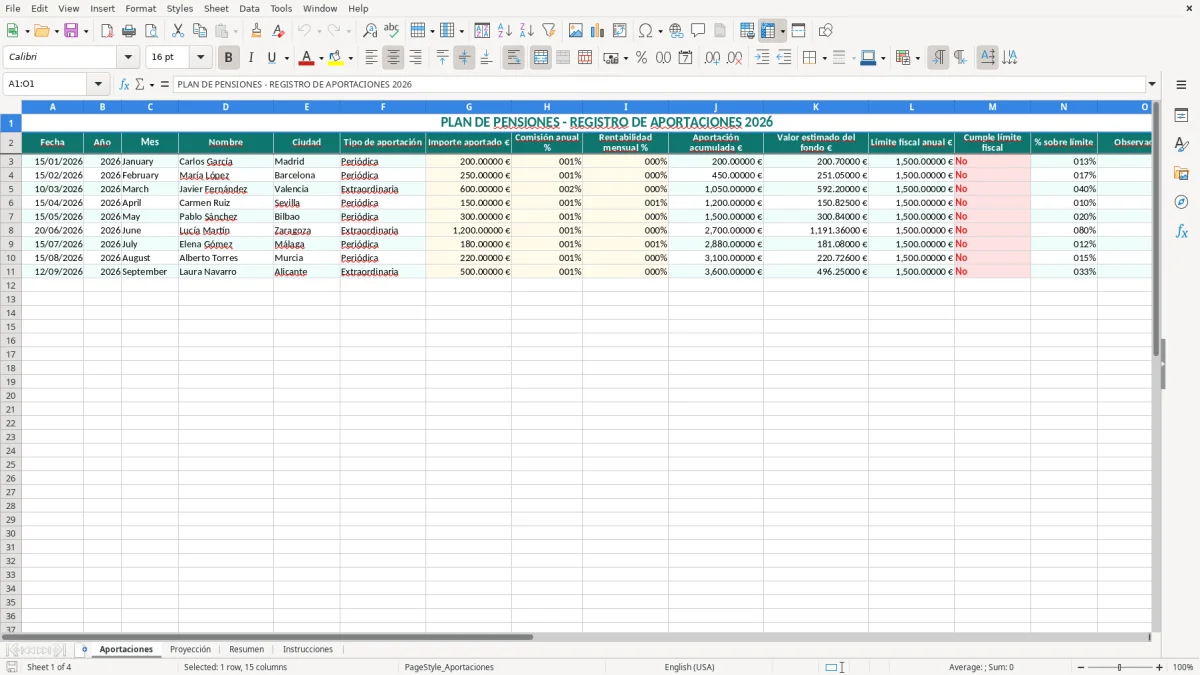Click Sort Descending icon
Image resolution: width=1200 pixels, height=675 pixels.
526,31
